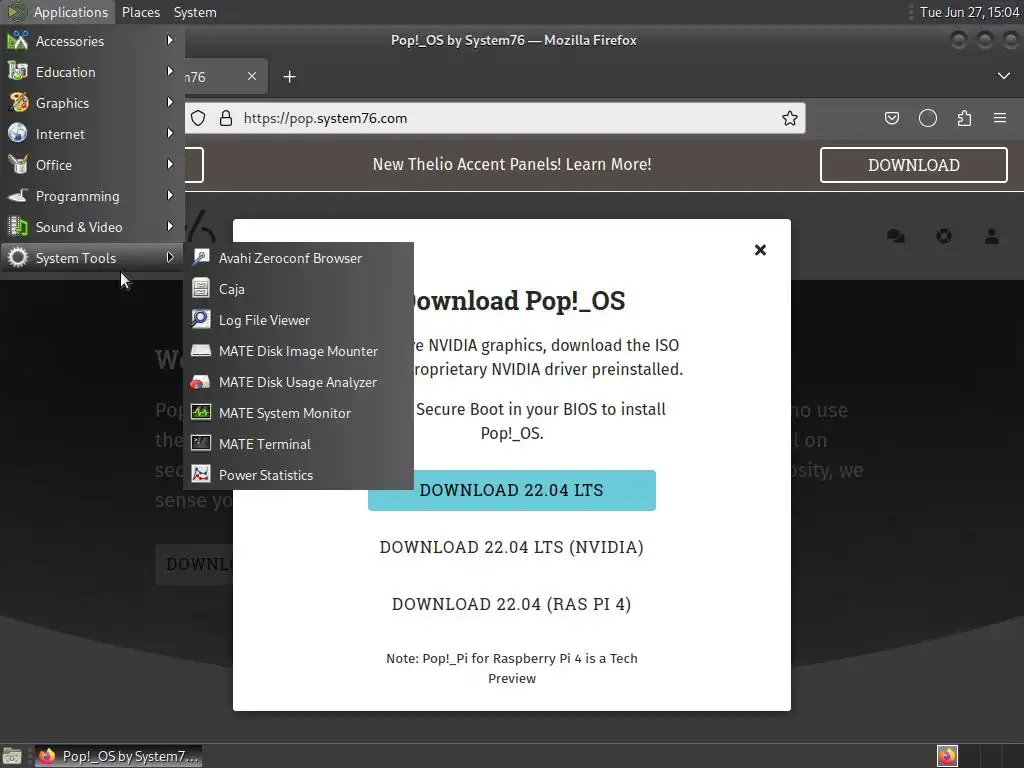Click the Programming category icon

[18, 196]
